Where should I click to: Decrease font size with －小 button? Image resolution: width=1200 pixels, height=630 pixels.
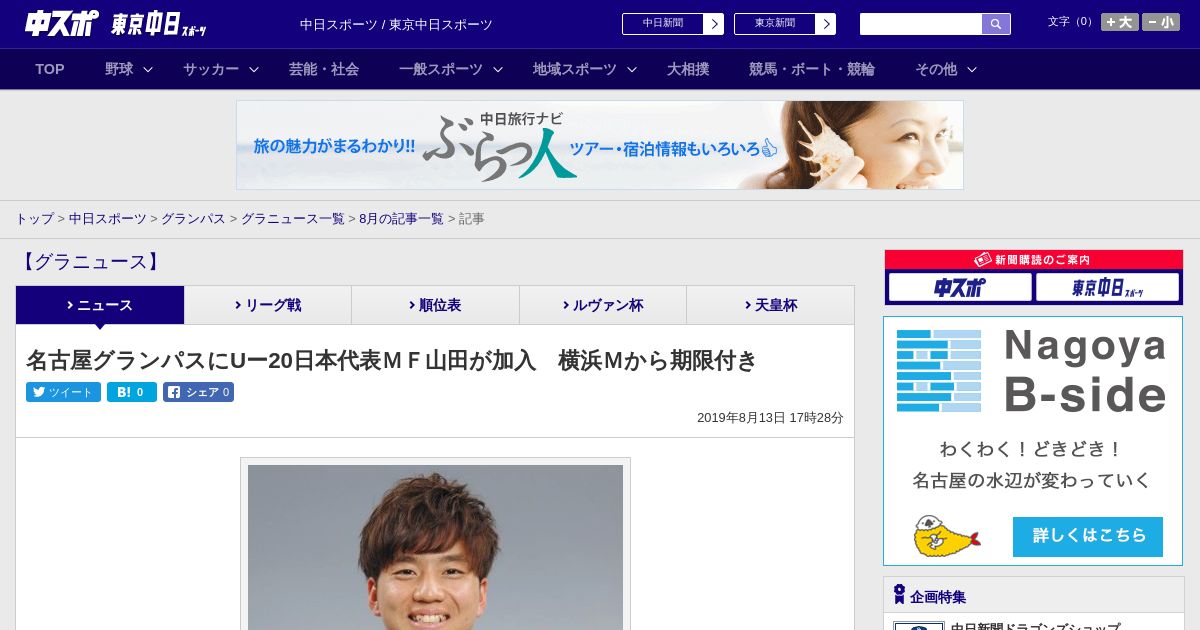coord(1161,22)
